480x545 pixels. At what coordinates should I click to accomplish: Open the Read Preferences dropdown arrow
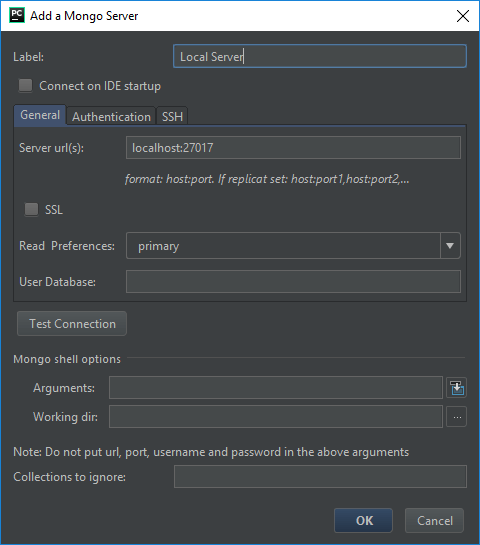pyautogui.click(x=450, y=246)
